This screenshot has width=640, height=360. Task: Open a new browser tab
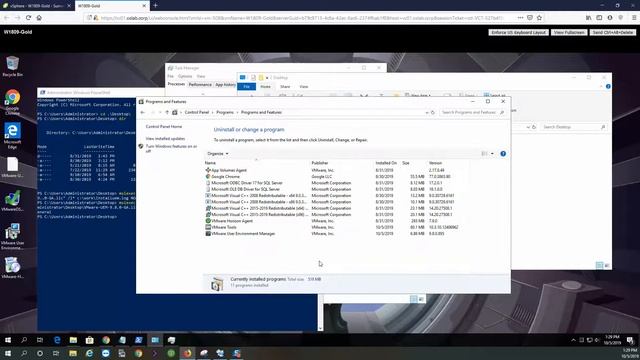[156, 6]
